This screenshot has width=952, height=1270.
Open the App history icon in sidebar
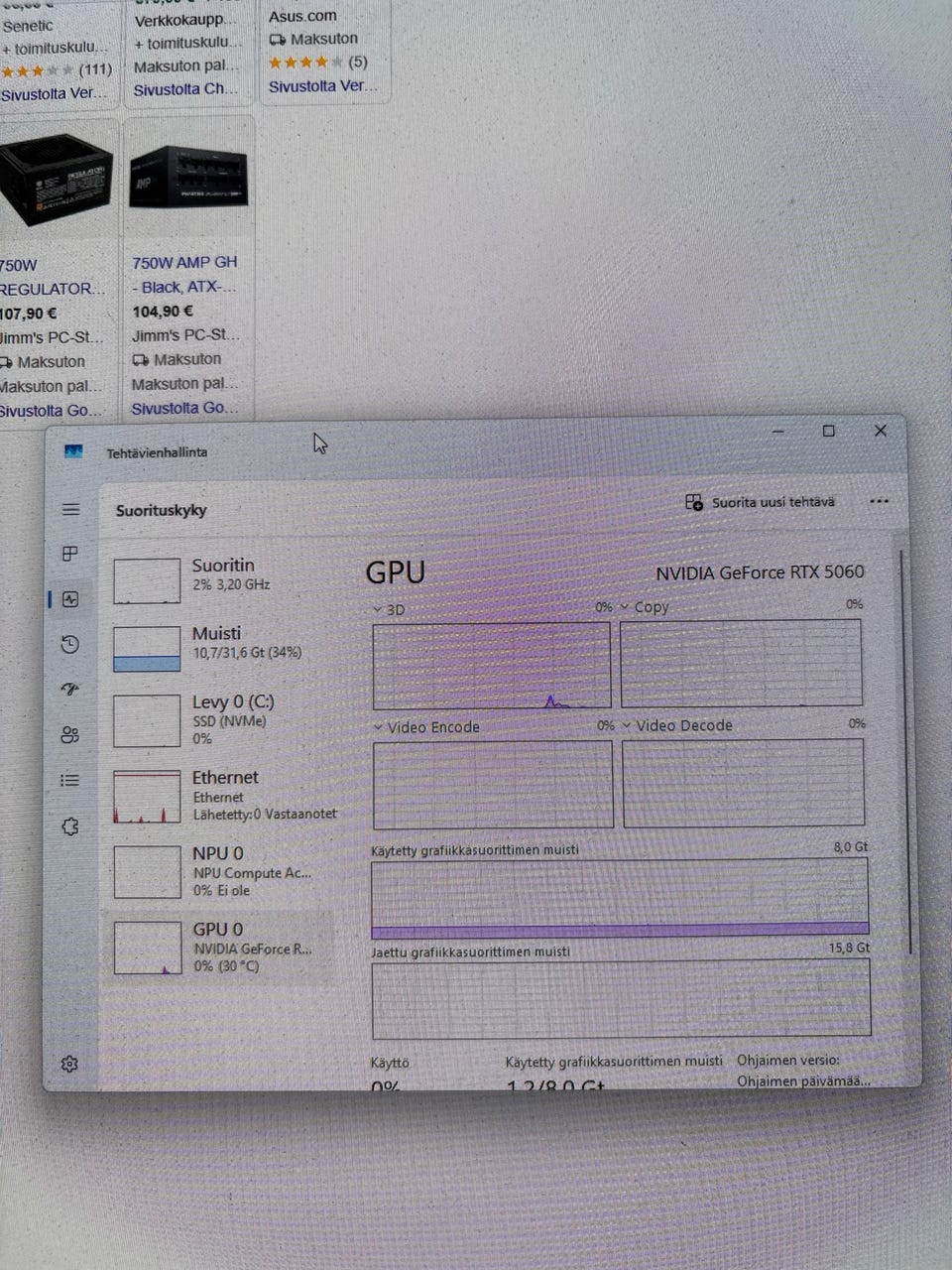pyautogui.click(x=69, y=645)
